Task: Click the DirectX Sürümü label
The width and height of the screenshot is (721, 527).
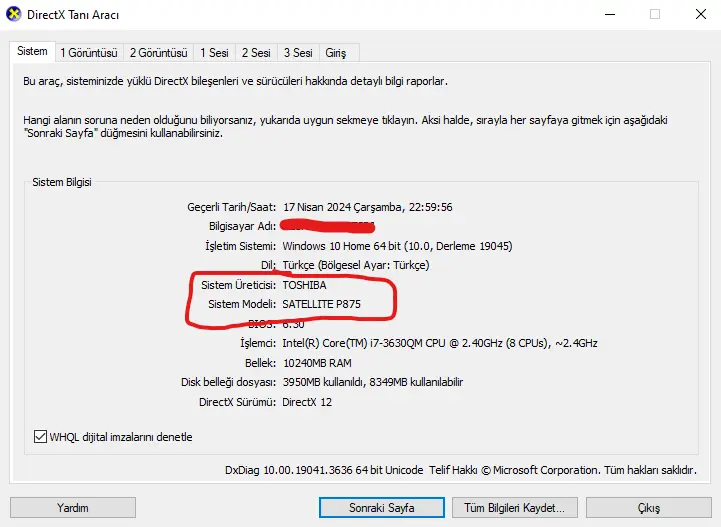Action: tap(237, 402)
